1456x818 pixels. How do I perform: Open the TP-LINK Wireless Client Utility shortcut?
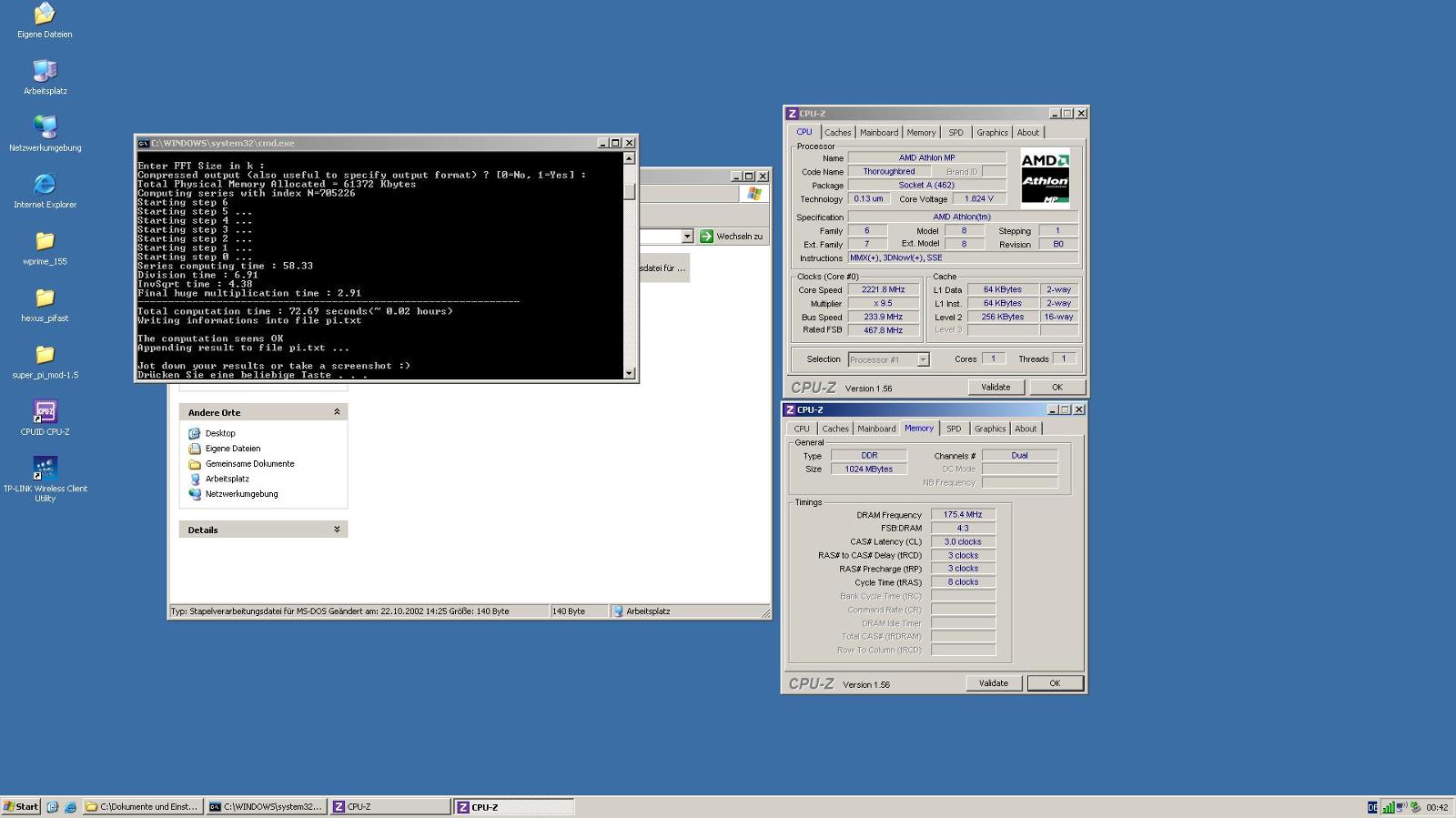click(45, 480)
